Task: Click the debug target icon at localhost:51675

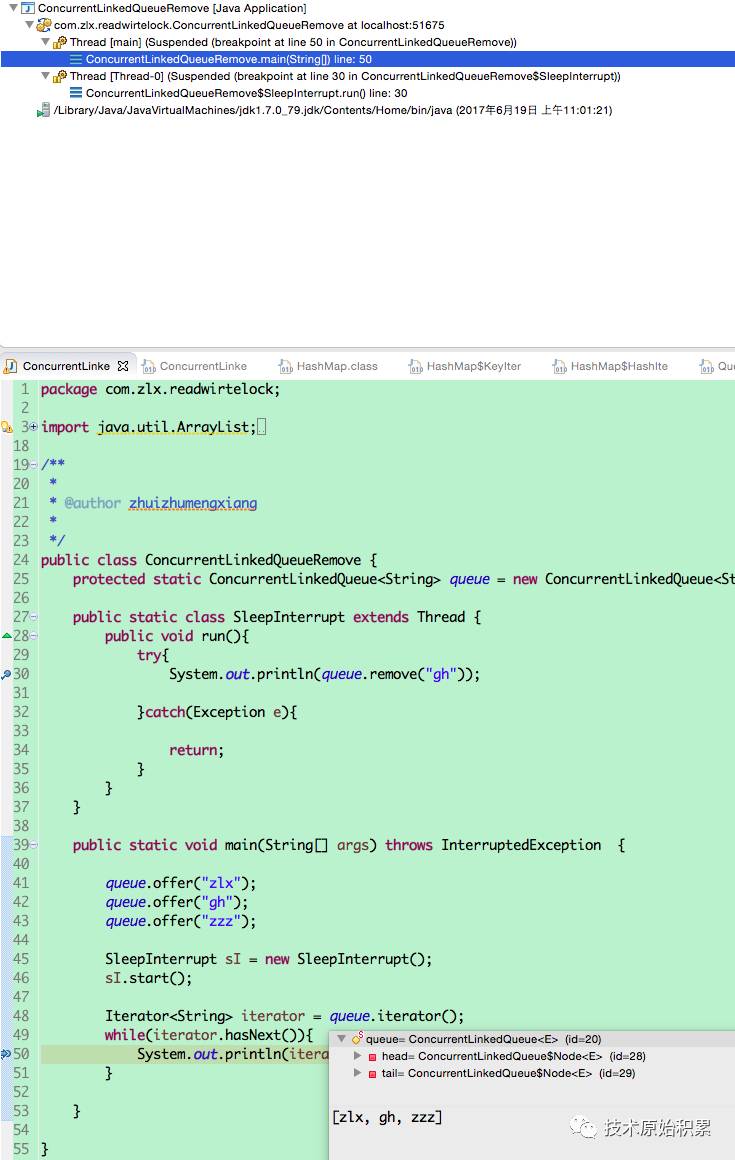Action: 44,25
